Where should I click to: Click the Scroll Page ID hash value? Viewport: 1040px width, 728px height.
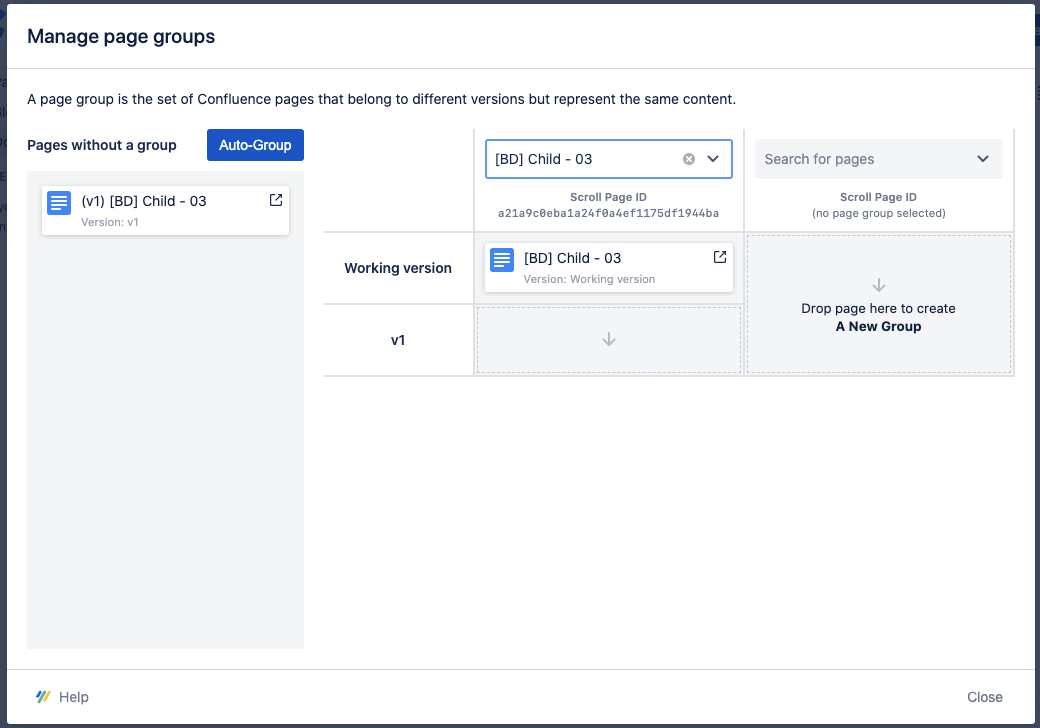[608, 213]
